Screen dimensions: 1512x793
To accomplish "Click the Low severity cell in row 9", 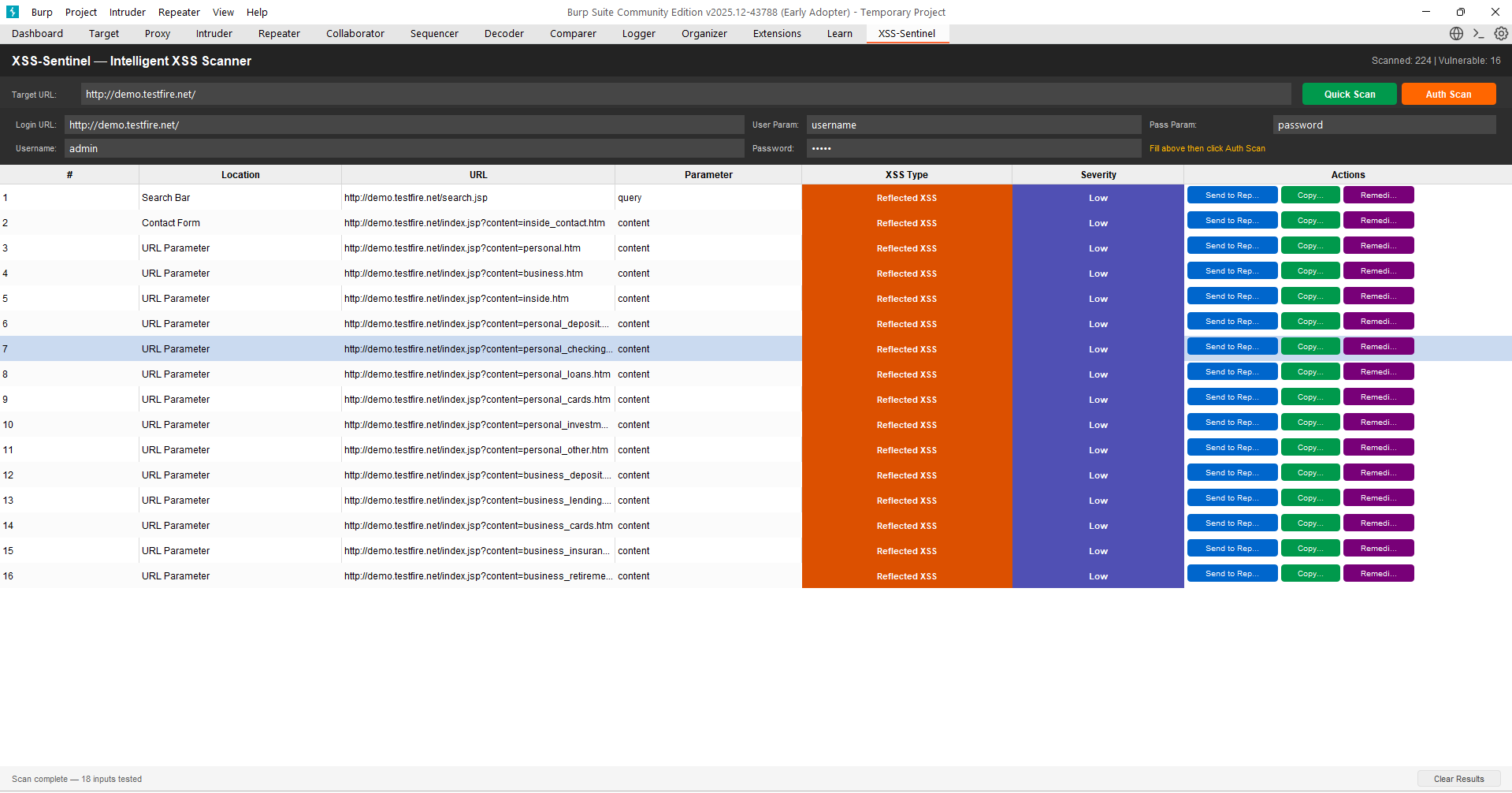I will (x=1098, y=400).
